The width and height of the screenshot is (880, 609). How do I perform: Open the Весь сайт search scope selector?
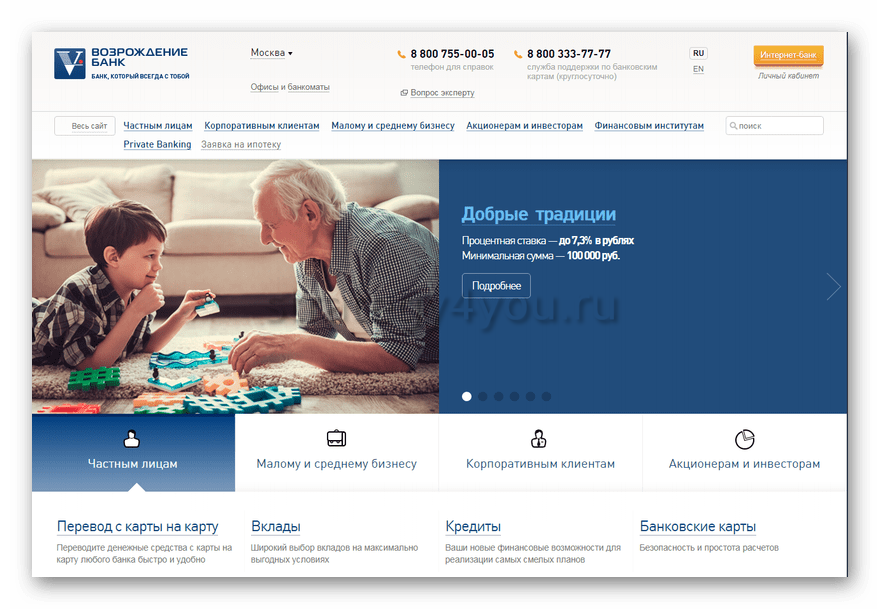coord(86,126)
